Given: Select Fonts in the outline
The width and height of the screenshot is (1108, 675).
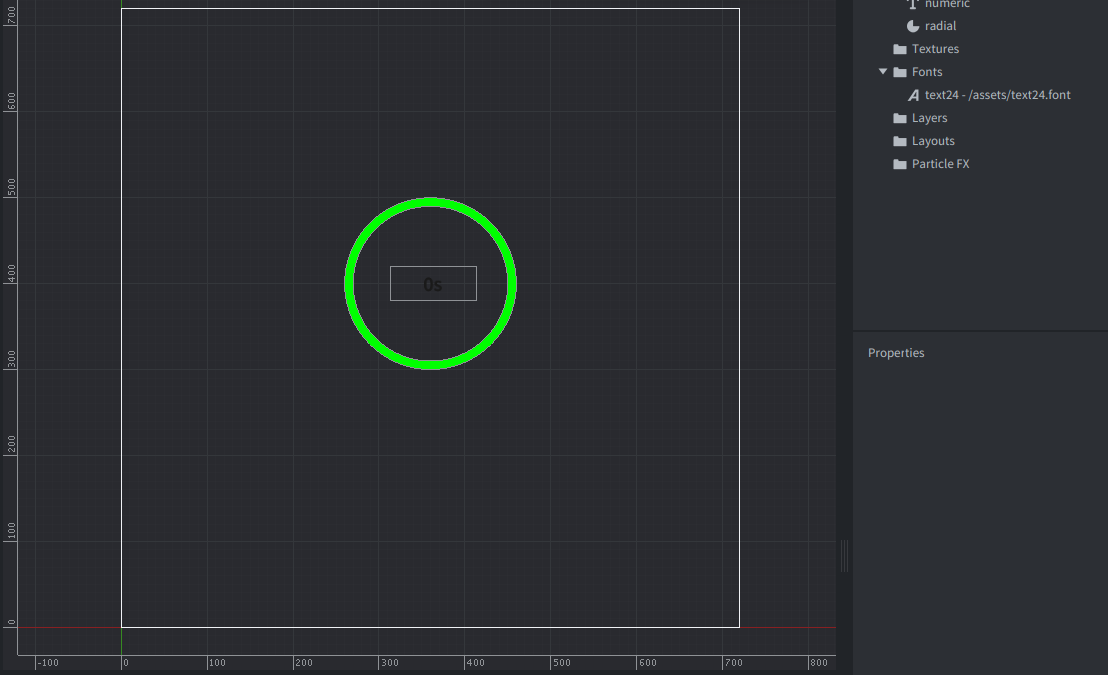Looking at the screenshot, I should [x=926, y=72].
